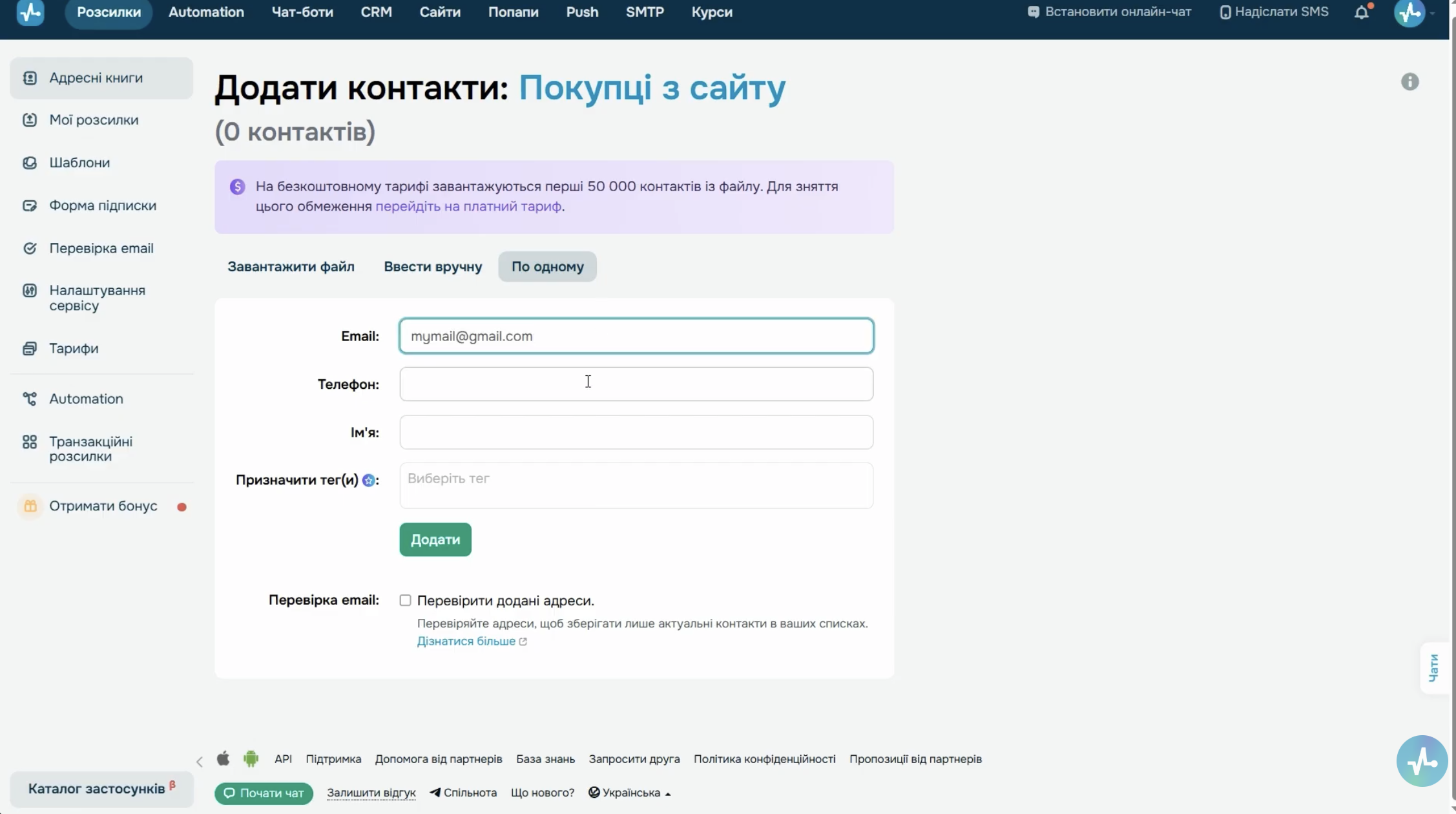Open the Покупці з сайту book link
Screen dimensions: 1456x814
coord(652,88)
